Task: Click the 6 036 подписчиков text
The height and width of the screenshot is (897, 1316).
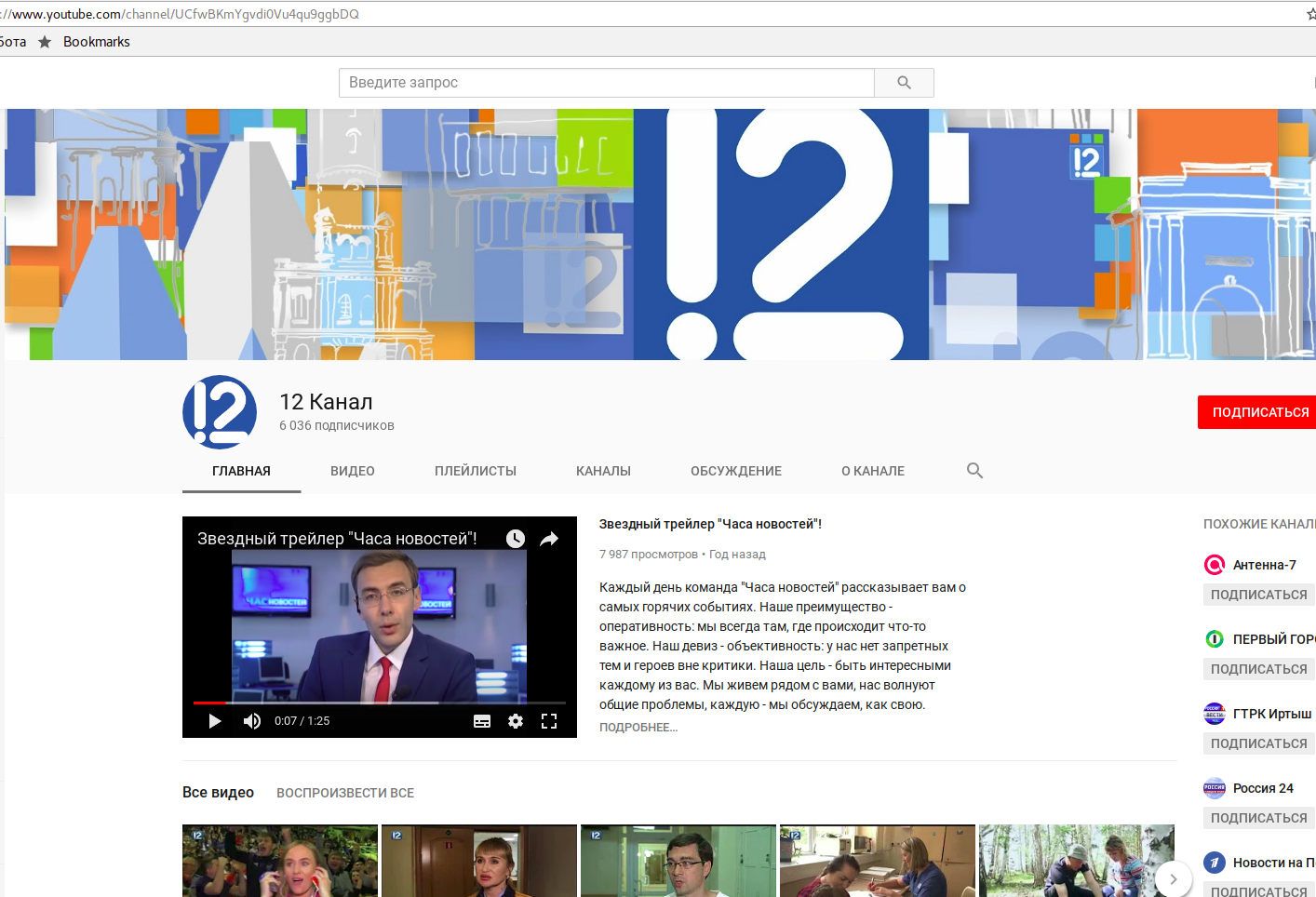Action: [x=337, y=425]
